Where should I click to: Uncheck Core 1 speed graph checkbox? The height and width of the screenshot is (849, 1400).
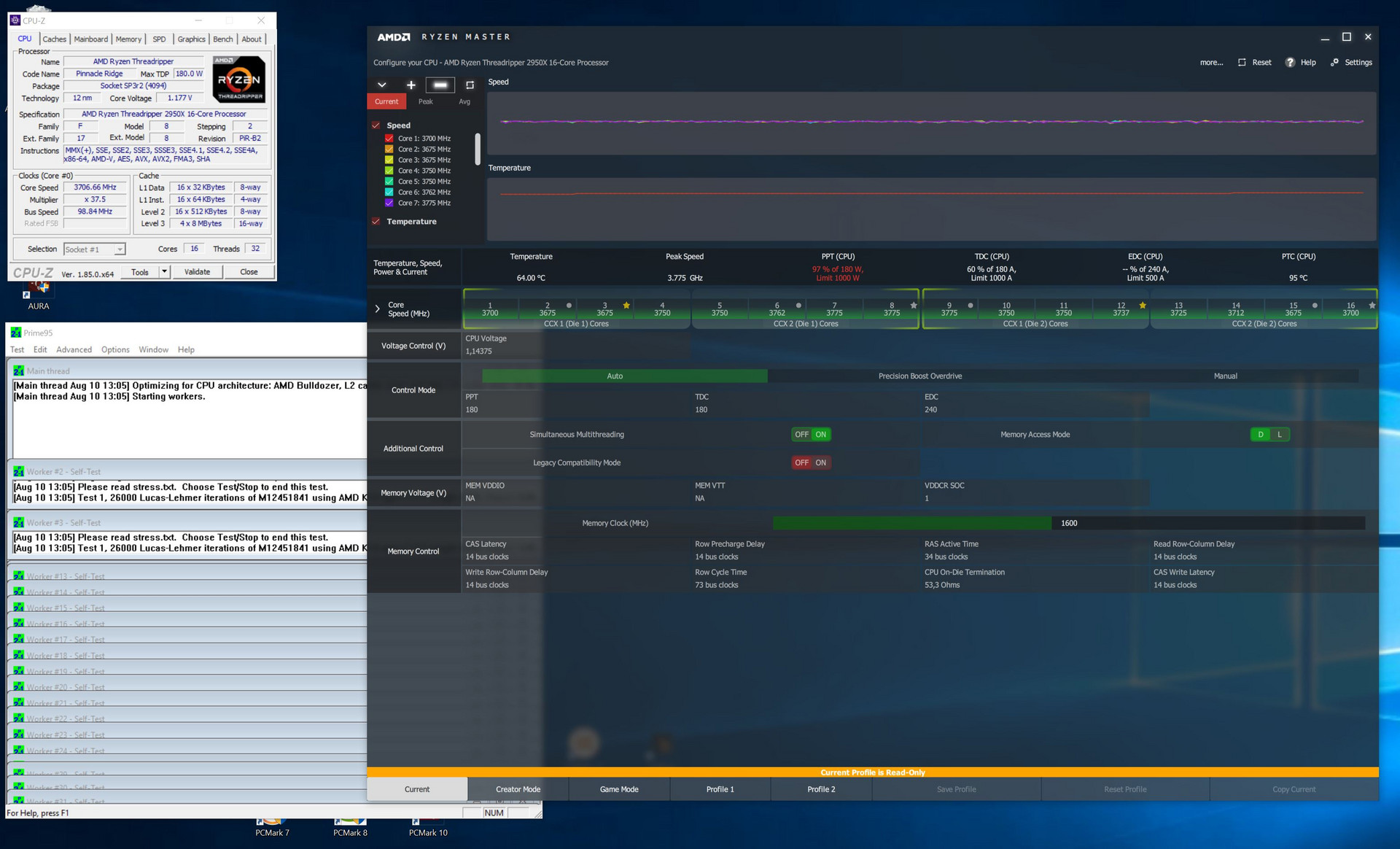(389, 139)
